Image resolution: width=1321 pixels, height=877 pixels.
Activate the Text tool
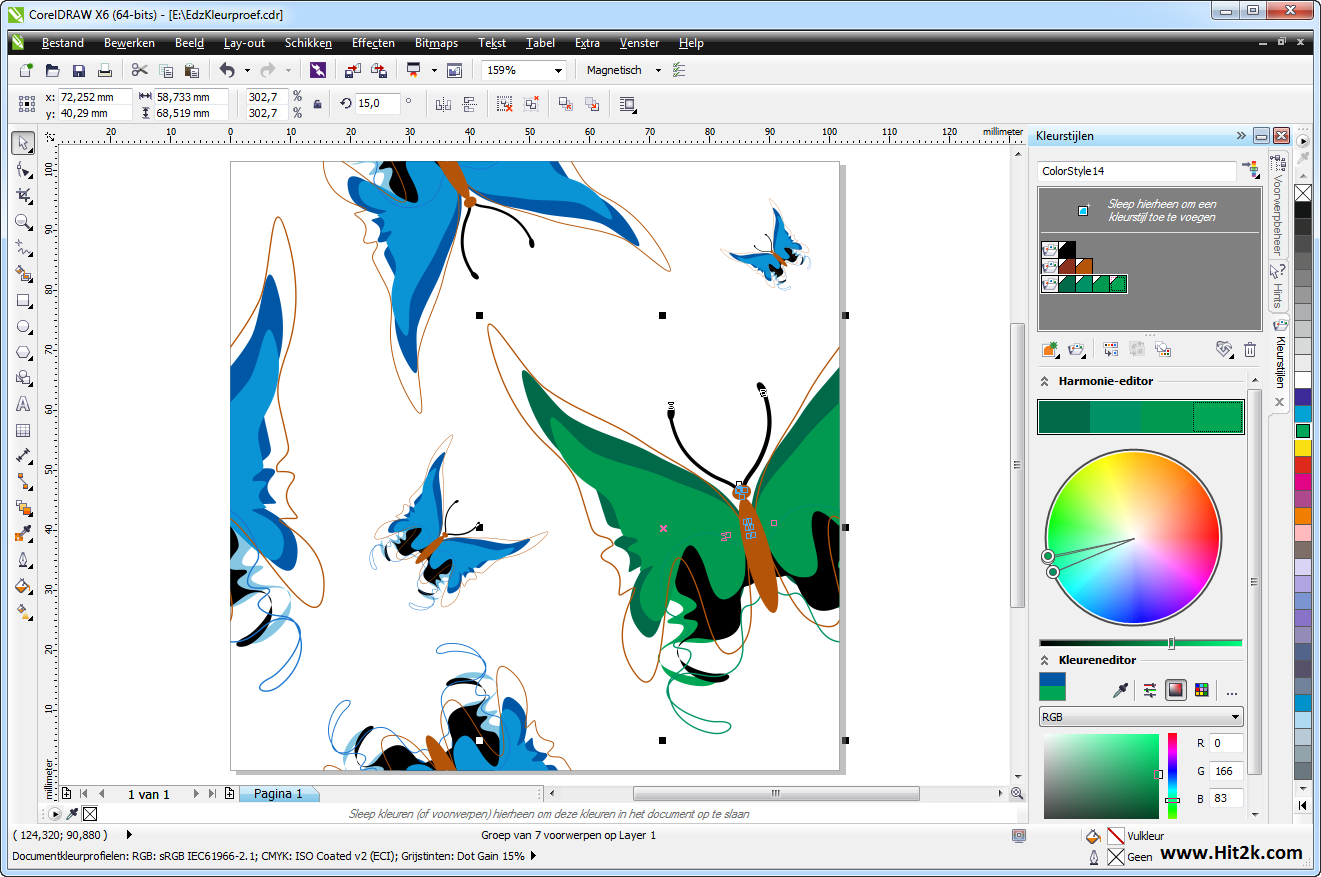23,404
